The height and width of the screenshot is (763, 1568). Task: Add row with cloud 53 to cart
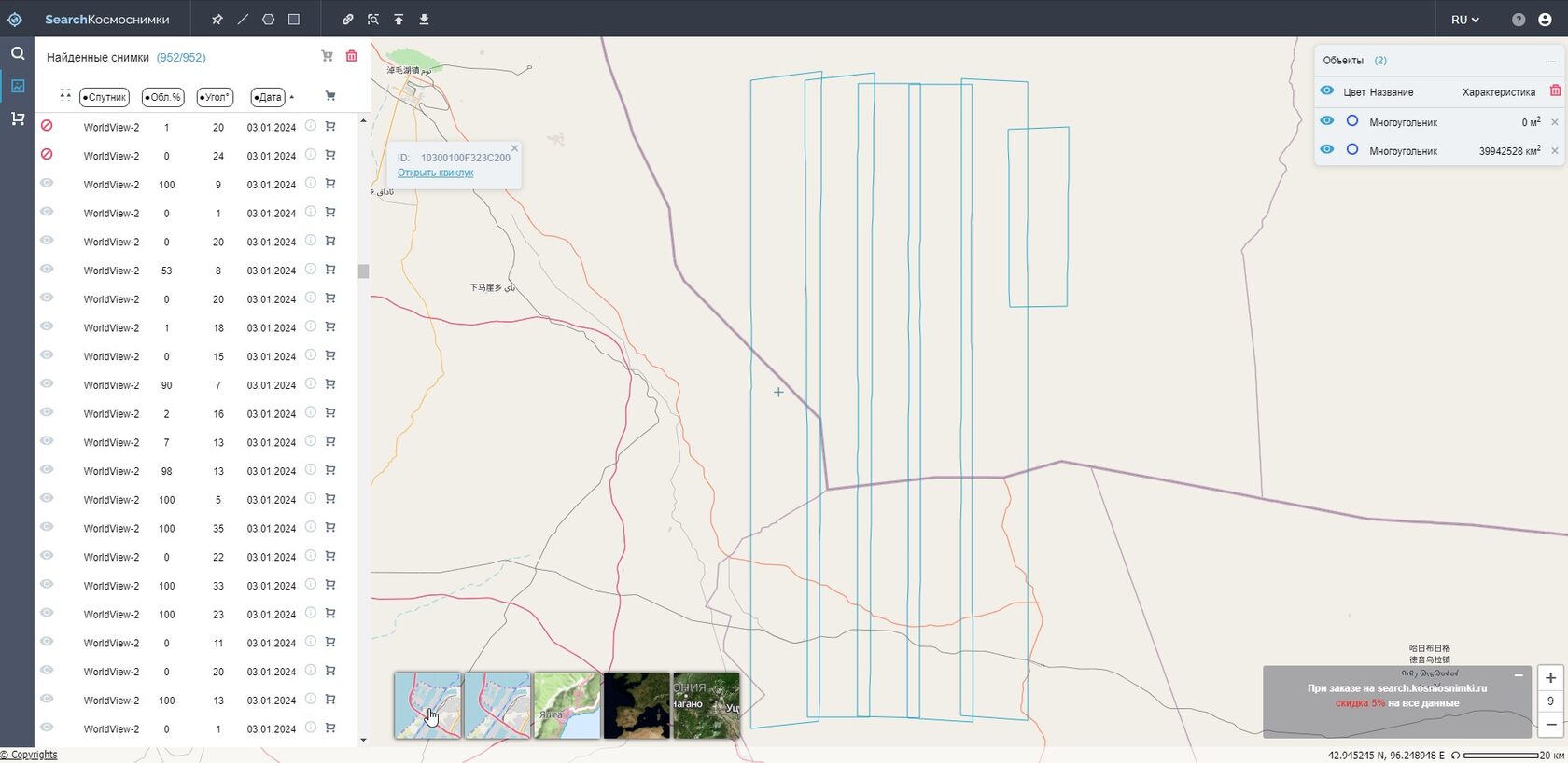tap(330, 270)
